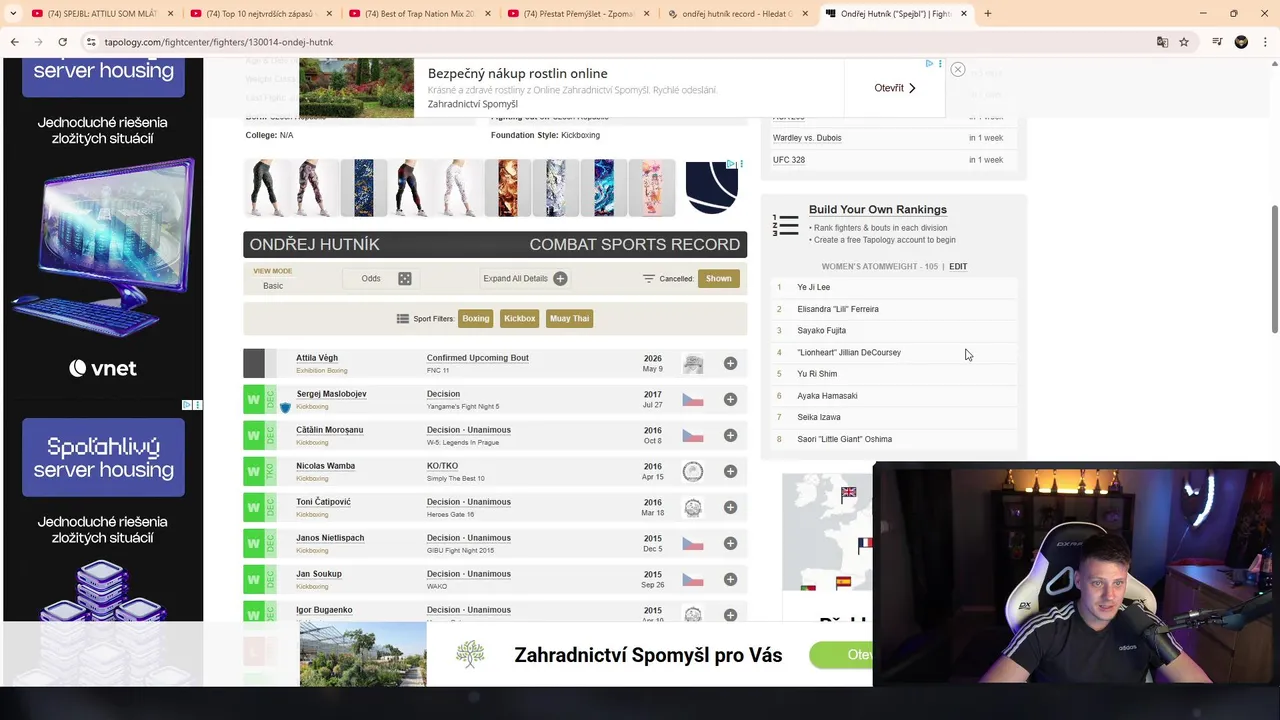Expand Sergej Maslobojev bout details
This screenshot has width=1280, height=720.
click(x=730, y=399)
